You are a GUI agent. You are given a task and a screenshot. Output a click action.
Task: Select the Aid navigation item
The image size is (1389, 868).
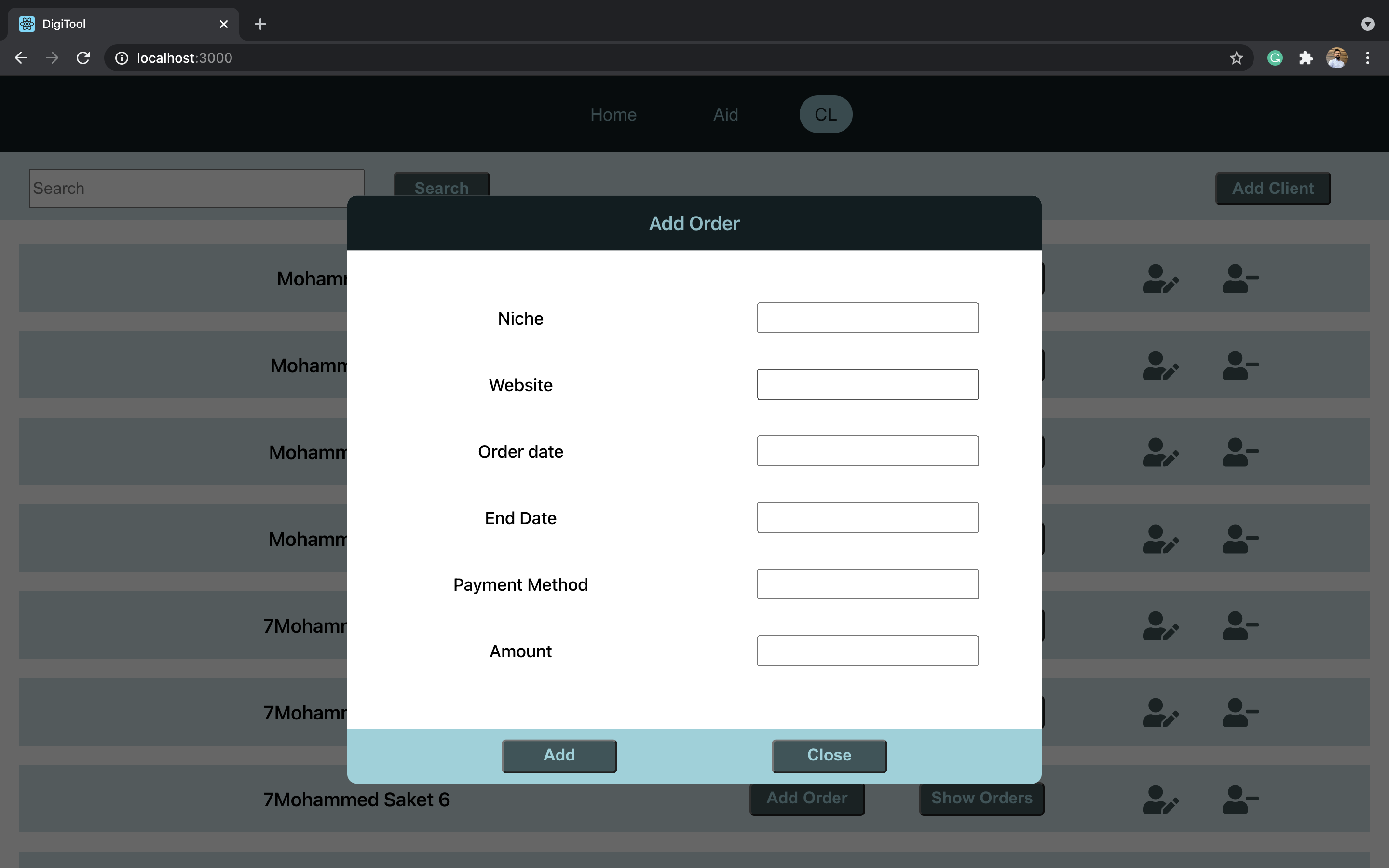coord(725,114)
